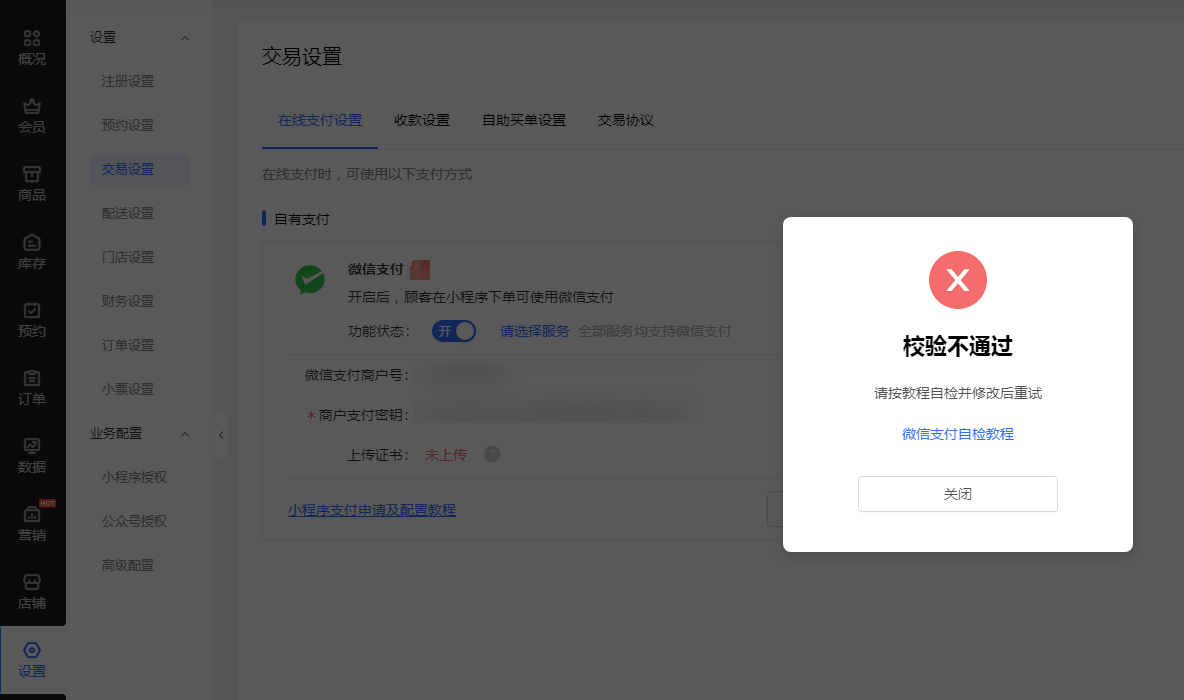The height and width of the screenshot is (700, 1184).
Task: Open the 订单 orders sidebar icon
Action: point(32,387)
